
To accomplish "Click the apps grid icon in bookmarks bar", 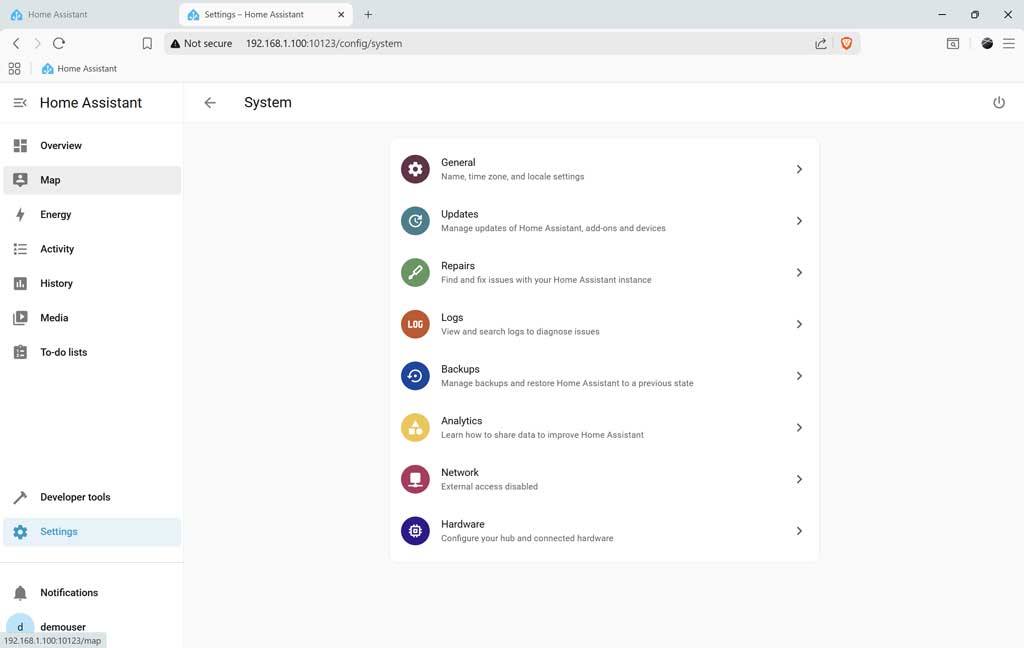I will pyautogui.click(x=14, y=69).
